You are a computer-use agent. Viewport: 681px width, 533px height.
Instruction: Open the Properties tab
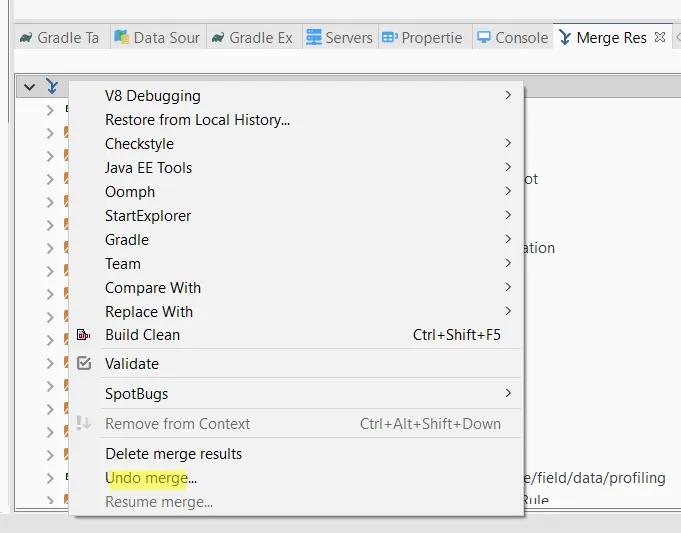point(423,38)
